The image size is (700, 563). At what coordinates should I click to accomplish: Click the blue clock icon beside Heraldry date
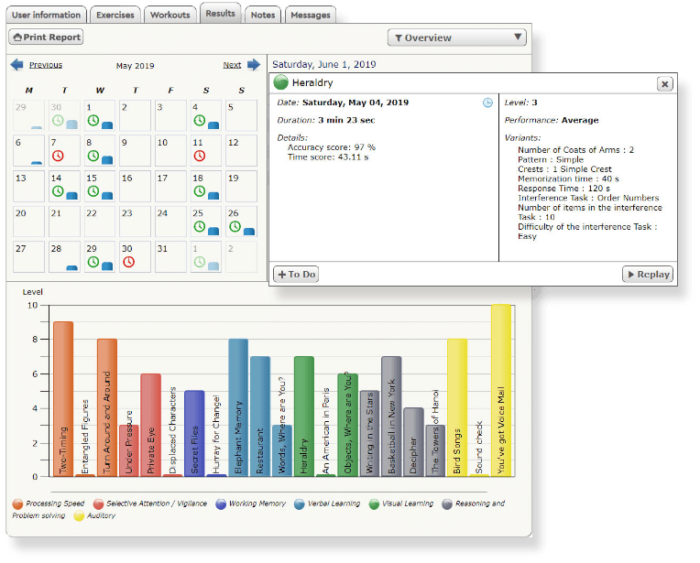click(x=488, y=103)
